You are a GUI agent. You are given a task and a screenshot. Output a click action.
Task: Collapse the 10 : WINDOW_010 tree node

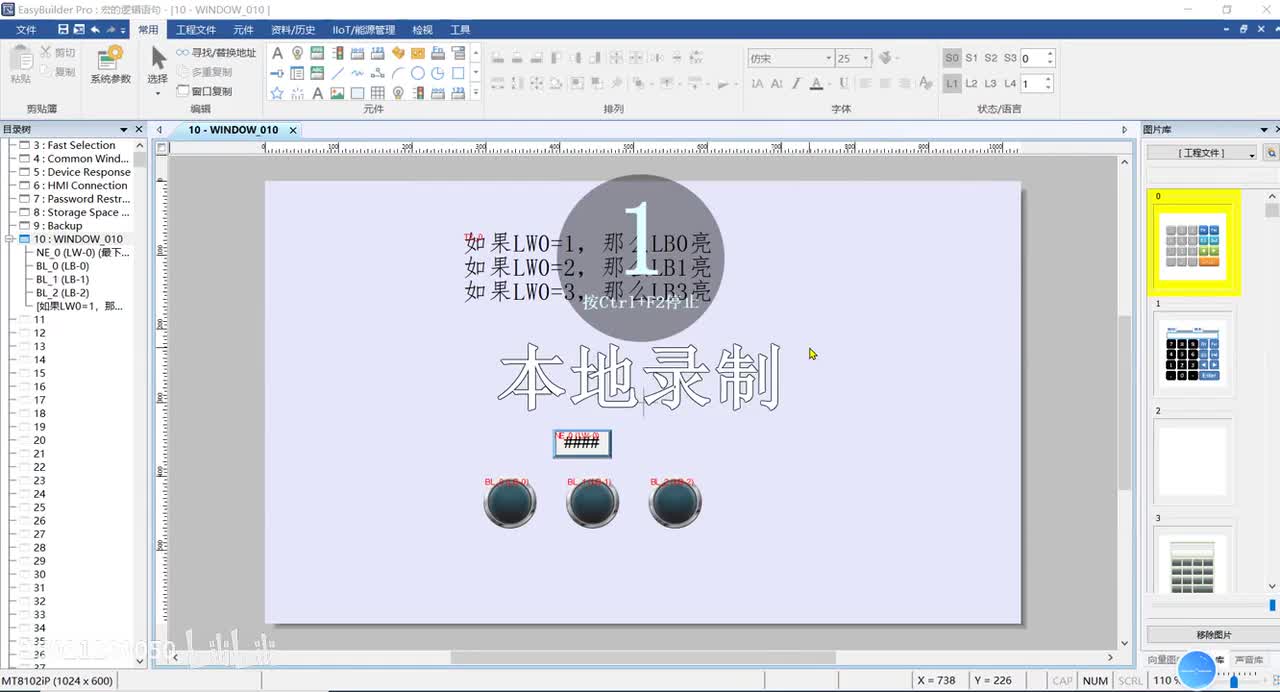10,239
